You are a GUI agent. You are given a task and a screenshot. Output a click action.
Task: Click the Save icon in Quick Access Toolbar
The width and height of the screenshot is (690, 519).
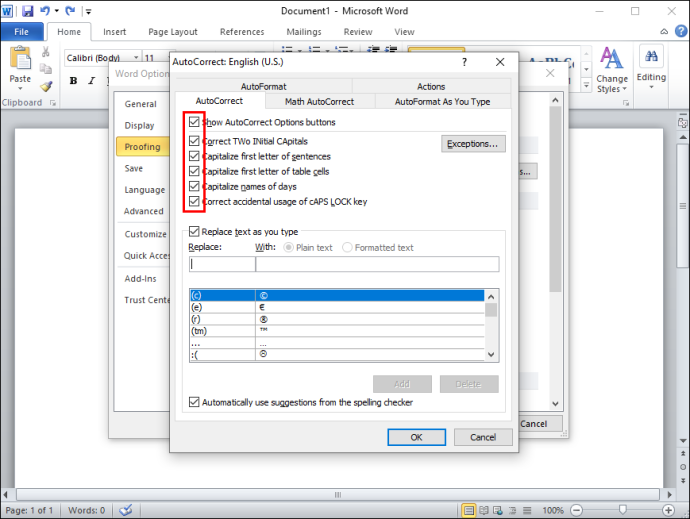27,11
